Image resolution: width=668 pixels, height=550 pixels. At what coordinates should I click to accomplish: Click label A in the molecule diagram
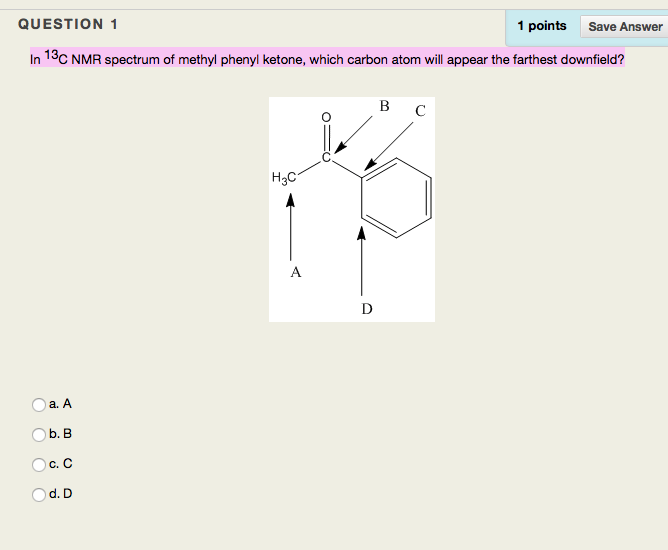(294, 272)
